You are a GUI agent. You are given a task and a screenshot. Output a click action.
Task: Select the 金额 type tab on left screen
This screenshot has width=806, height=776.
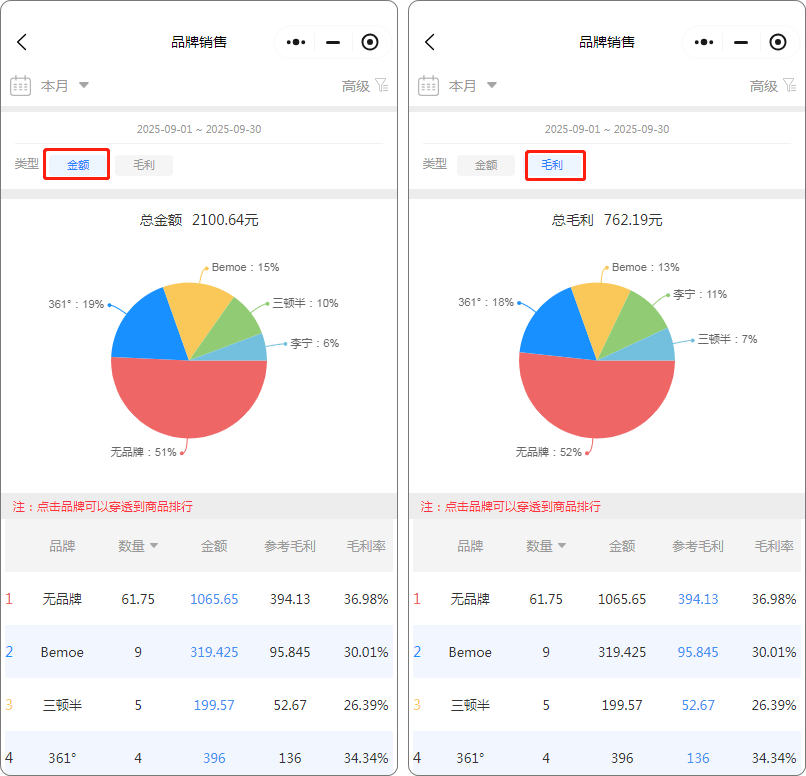(78, 165)
